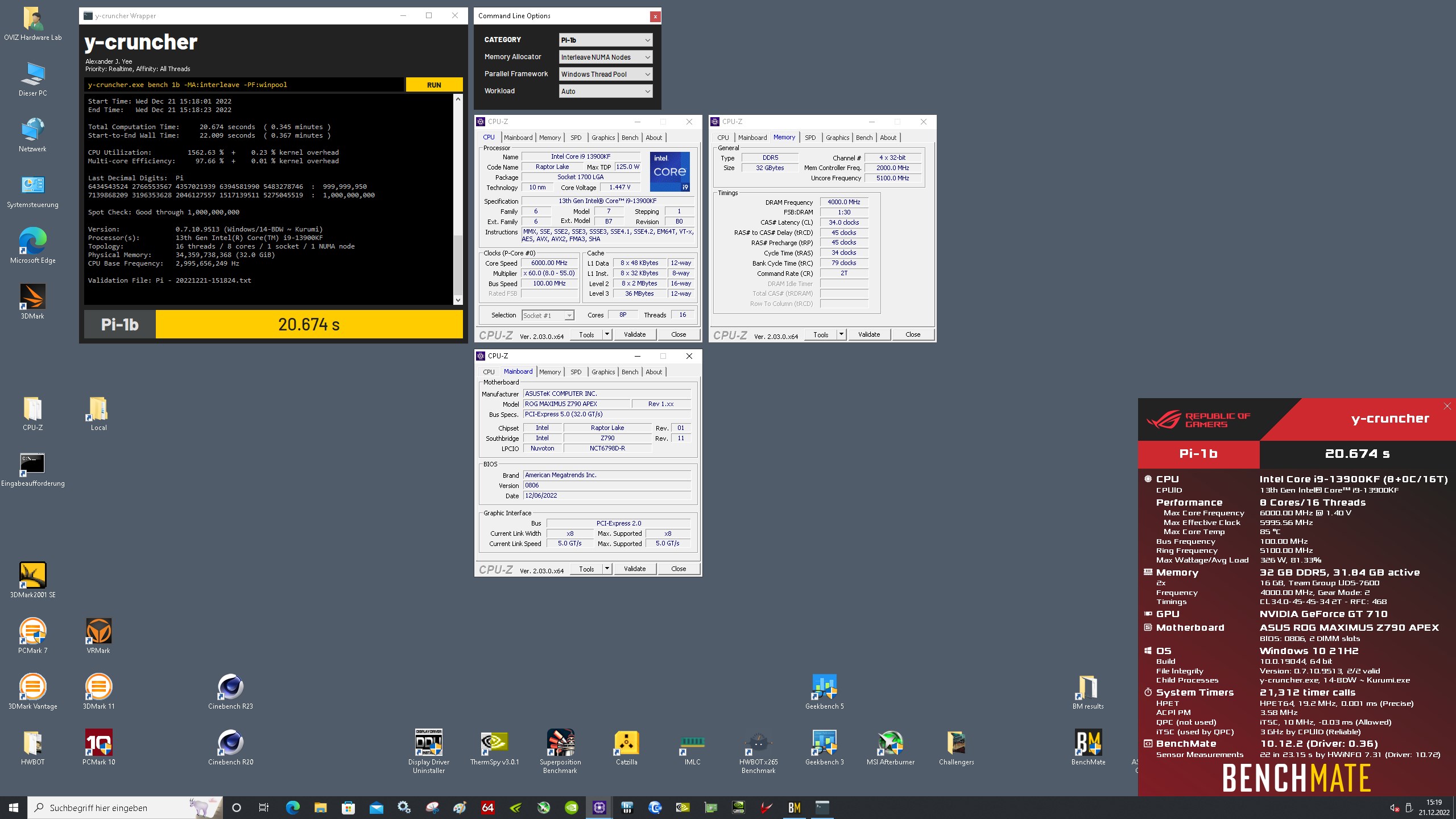The image size is (1456, 819).
Task: Select the BenchMate desktop icon
Action: click(x=1088, y=747)
